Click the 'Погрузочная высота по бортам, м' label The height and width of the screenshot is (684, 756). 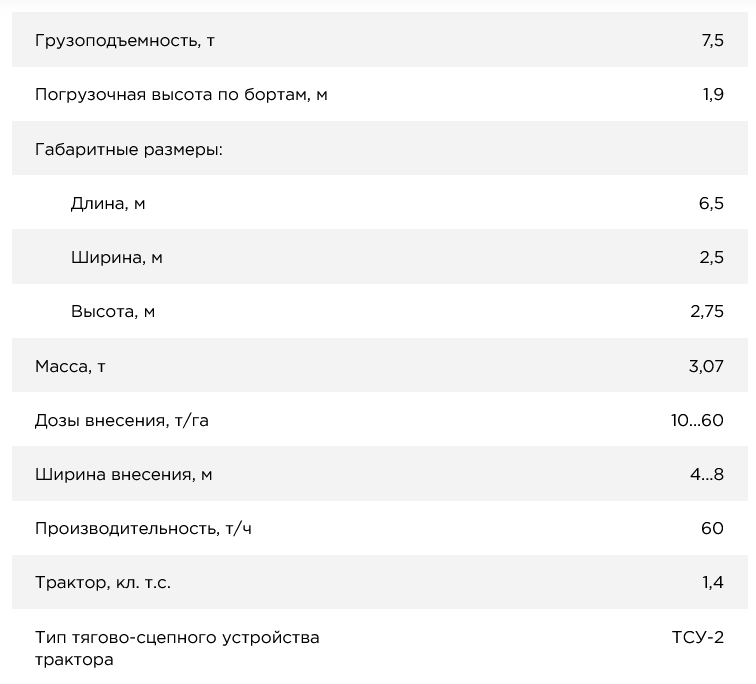[181, 95]
